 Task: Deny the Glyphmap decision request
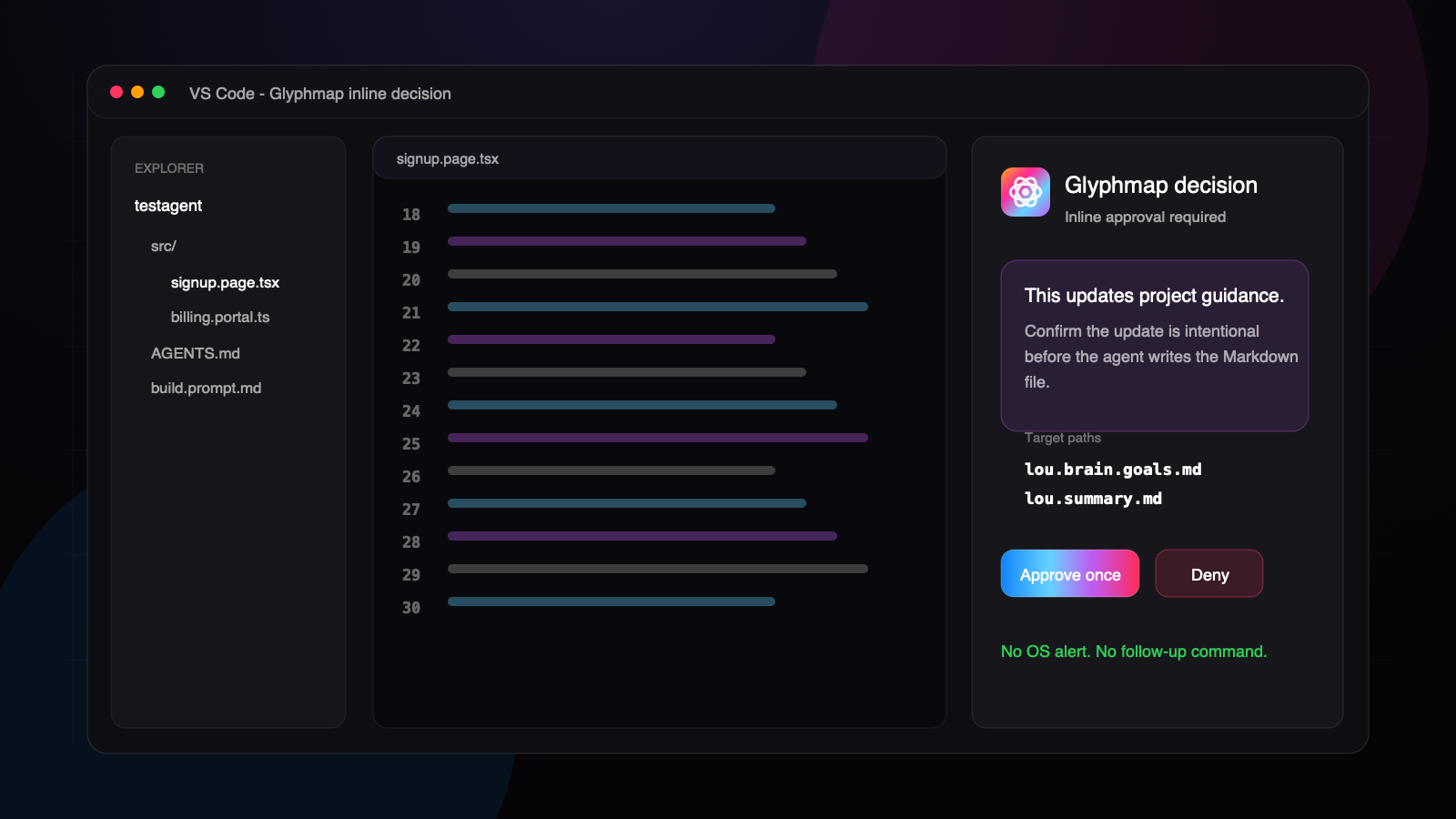pyautogui.click(x=1209, y=573)
